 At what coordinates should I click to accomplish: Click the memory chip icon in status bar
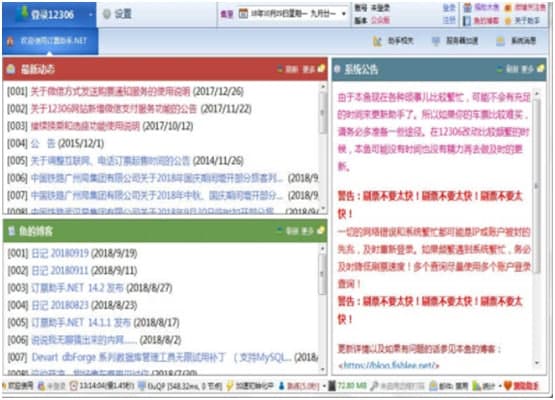coord(332,385)
